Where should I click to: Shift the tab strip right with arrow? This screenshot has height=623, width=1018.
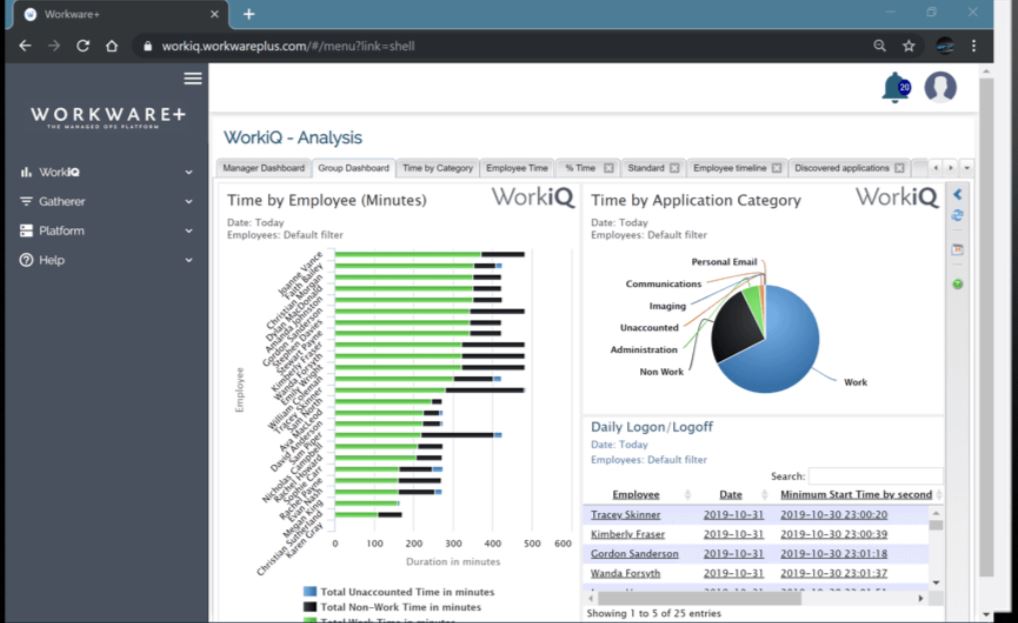951,168
